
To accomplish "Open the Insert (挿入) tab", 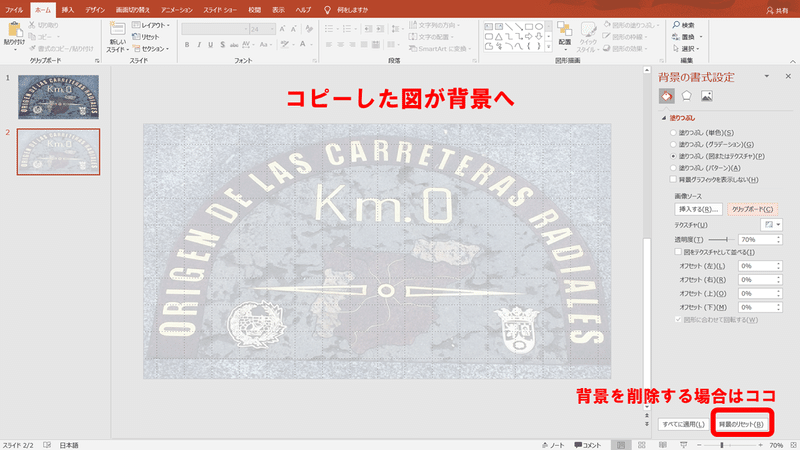I will coord(68,10).
